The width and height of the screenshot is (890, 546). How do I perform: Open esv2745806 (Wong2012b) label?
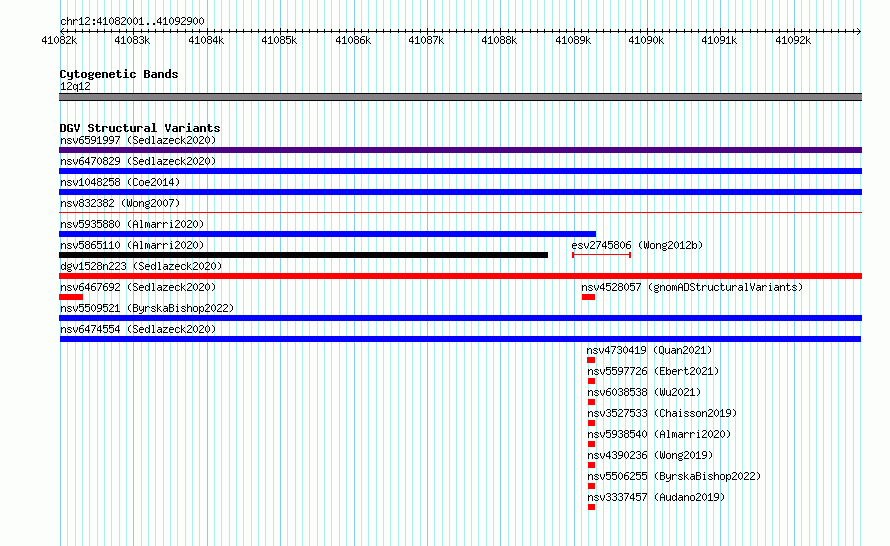point(637,245)
